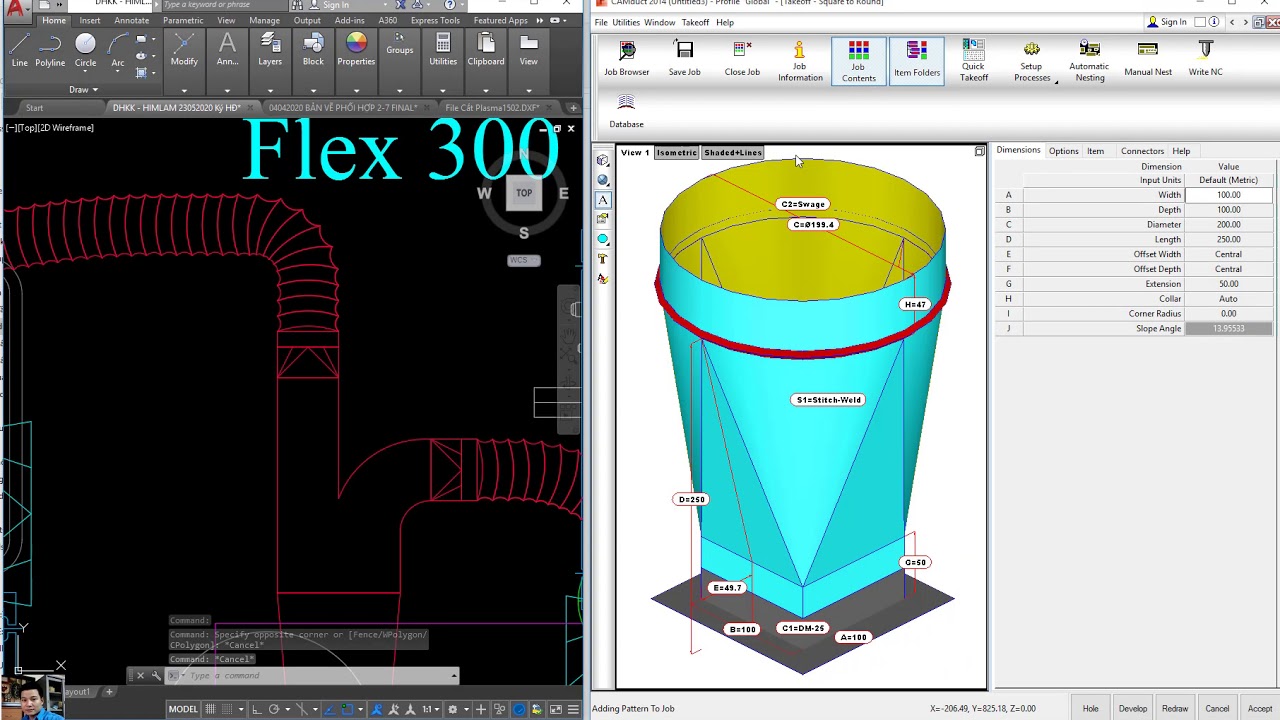
Task: Open Manual Nest
Action: (1148, 59)
